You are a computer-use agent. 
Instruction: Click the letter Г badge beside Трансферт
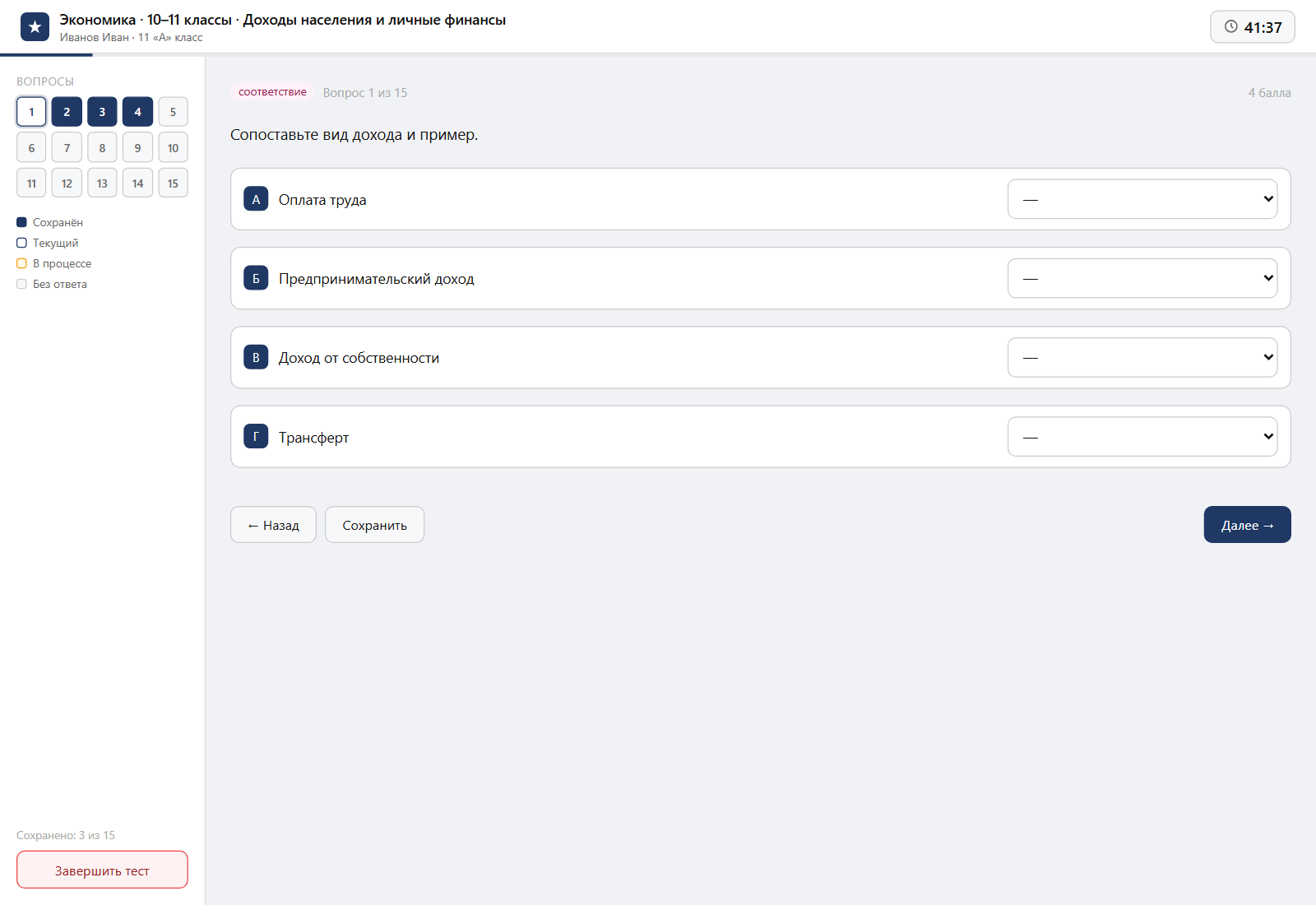coord(256,437)
